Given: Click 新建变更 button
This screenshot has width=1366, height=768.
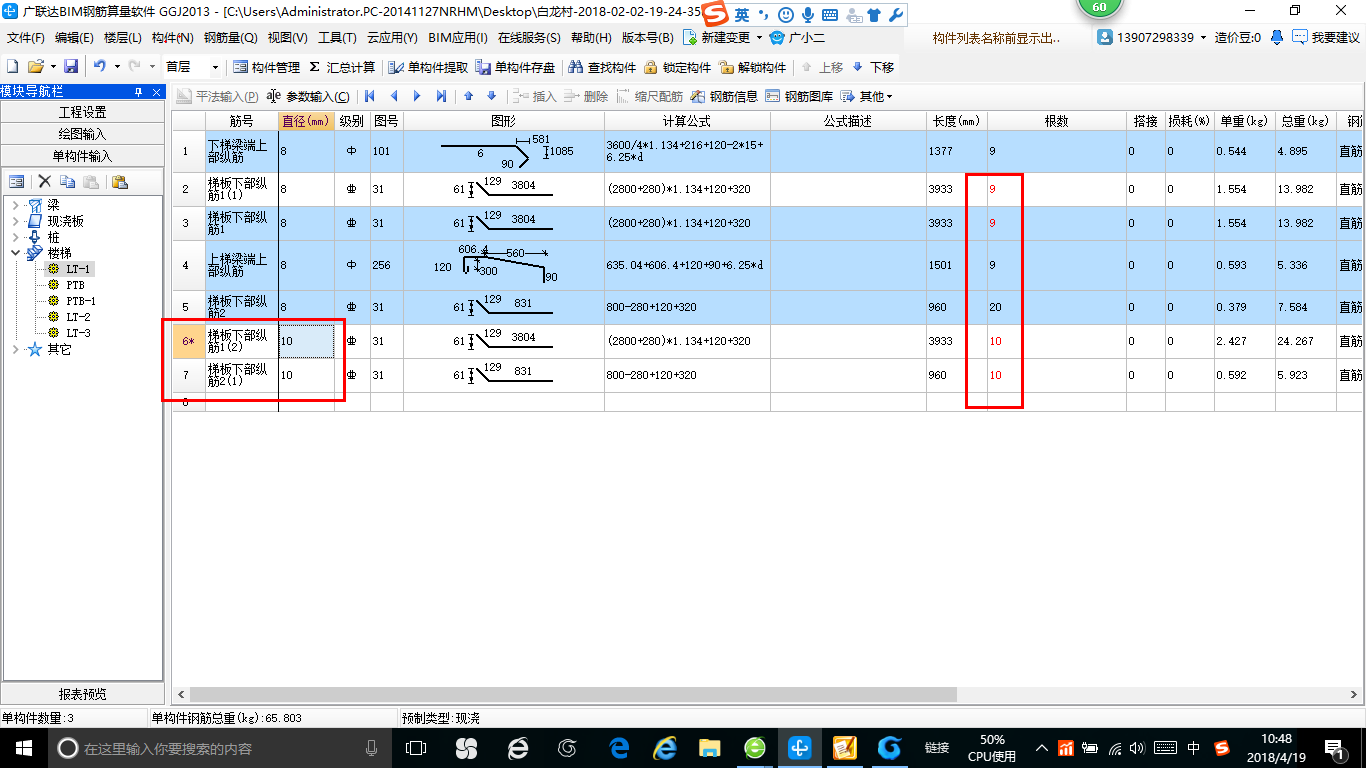Looking at the screenshot, I should point(724,38).
